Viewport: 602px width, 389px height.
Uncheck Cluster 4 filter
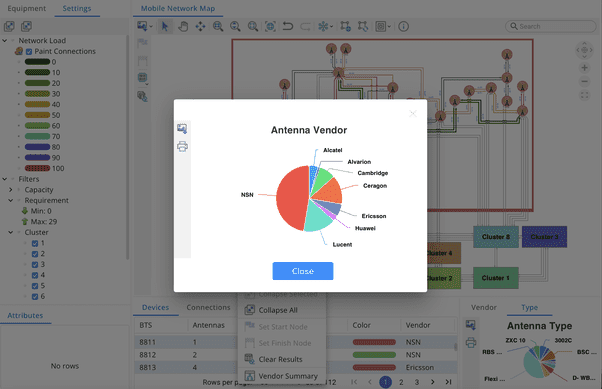click(35, 275)
